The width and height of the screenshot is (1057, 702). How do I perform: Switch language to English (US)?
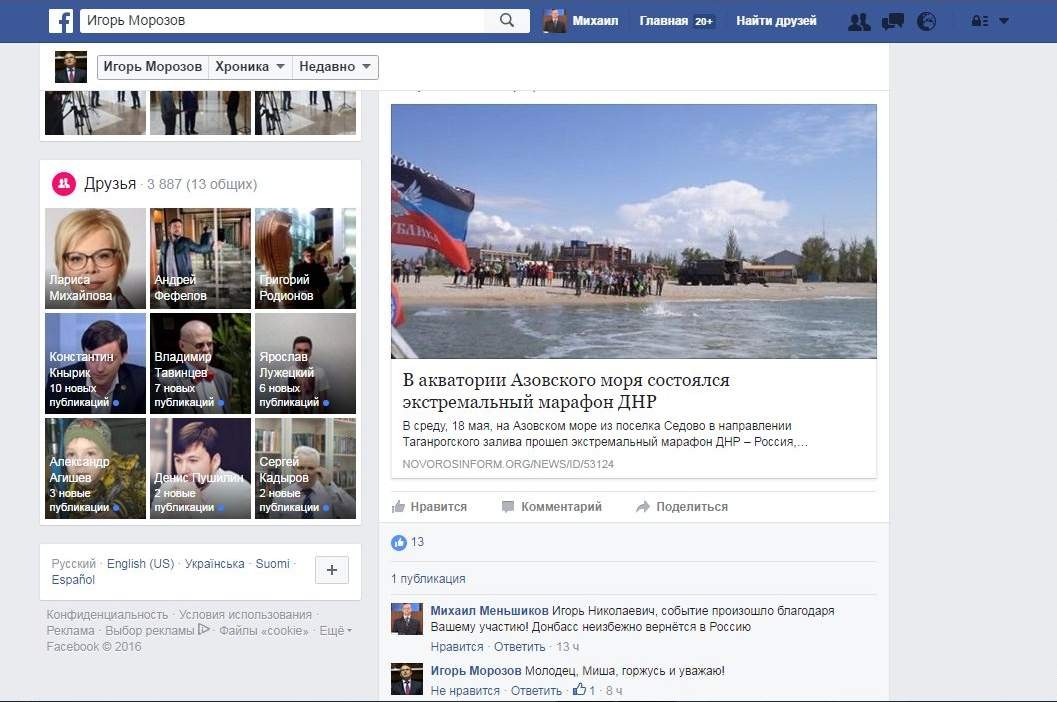point(140,564)
